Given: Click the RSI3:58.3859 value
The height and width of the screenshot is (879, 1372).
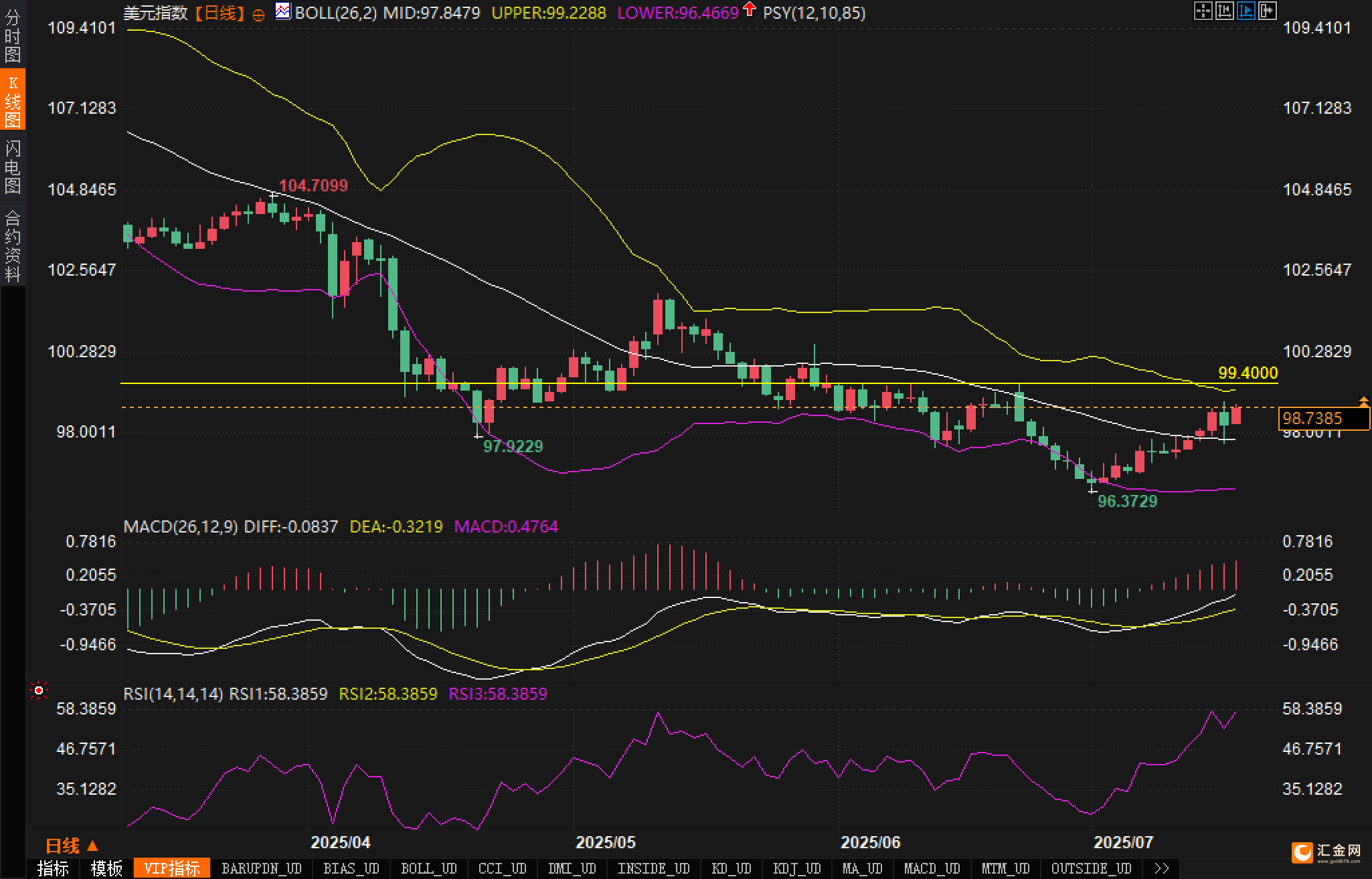Looking at the screenshot, I should tap(498, 694).
